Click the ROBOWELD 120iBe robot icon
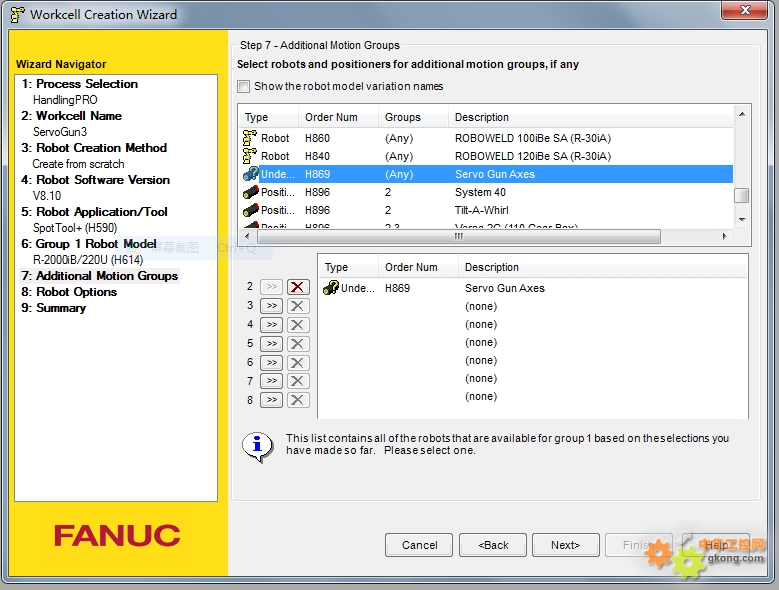The image size is (779, 590). point(250,156)
